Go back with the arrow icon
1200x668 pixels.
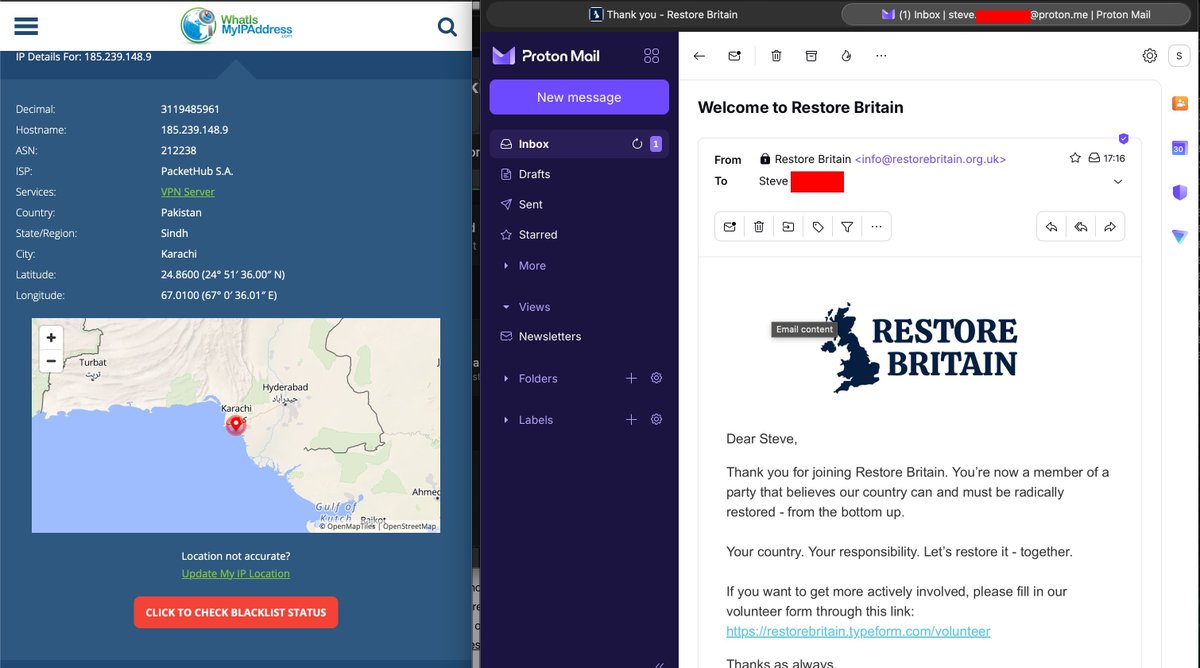699,56
